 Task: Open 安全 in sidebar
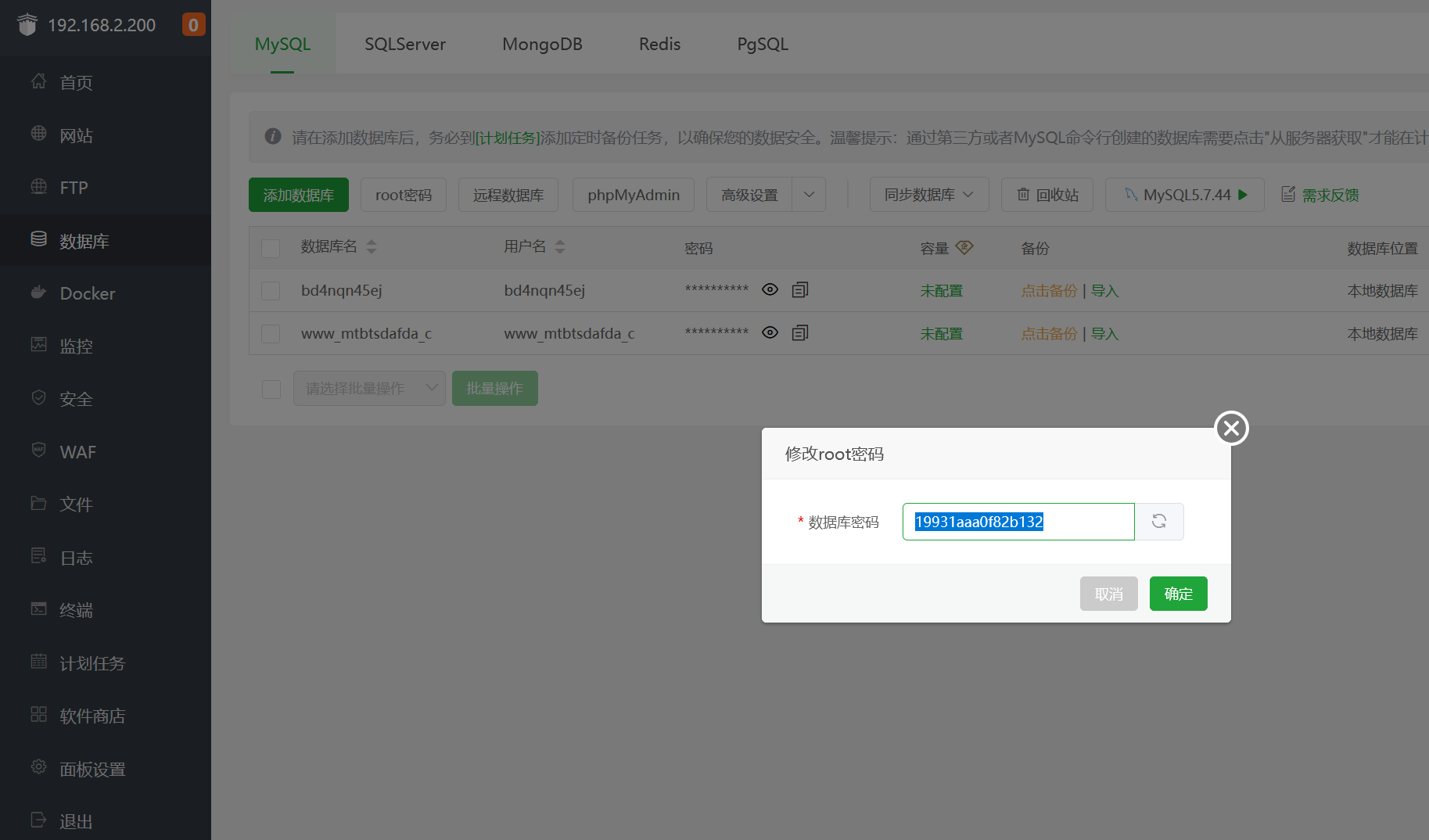point(106,399)
